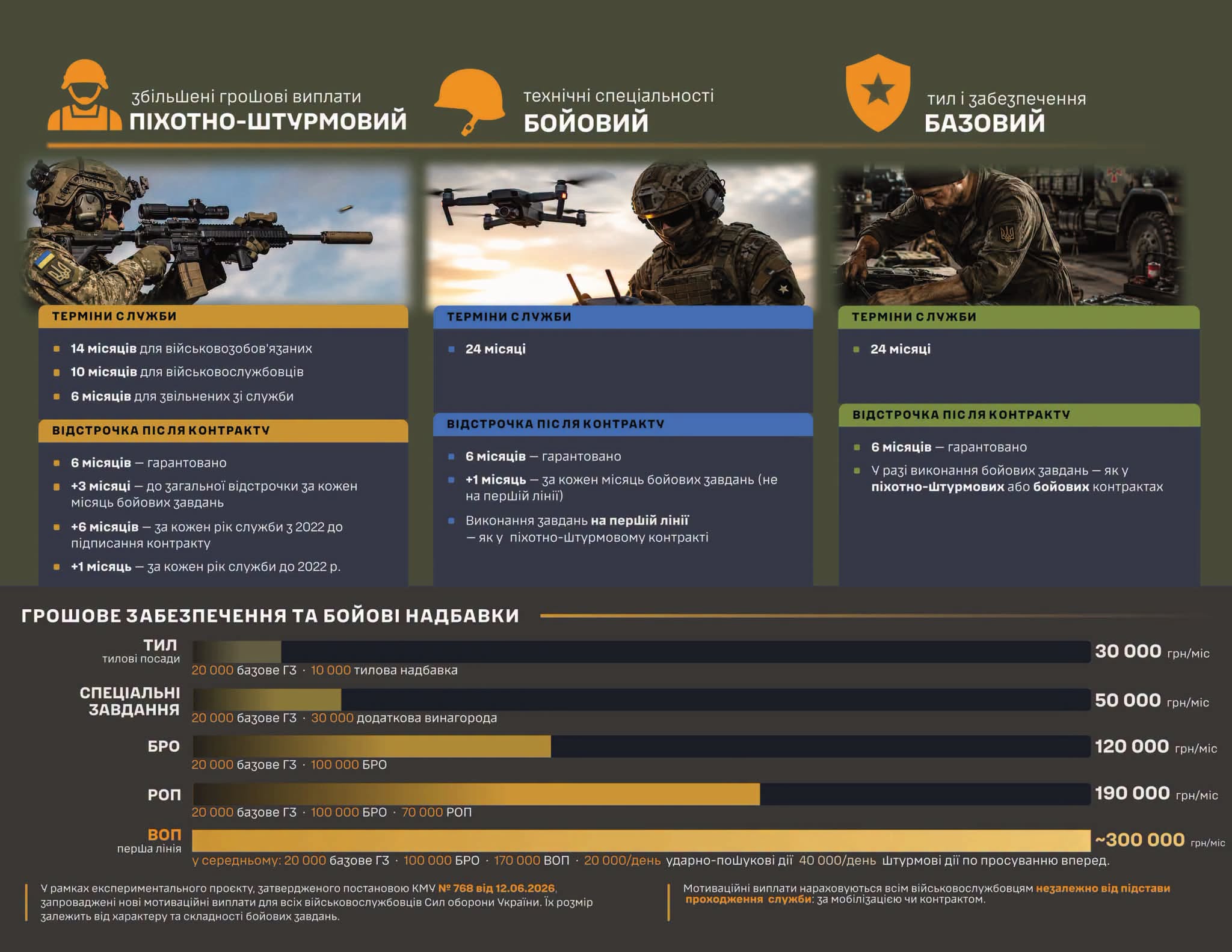
Task: Click '+1 місяць — за кожен місяць бойових завдань'
Action: [621, 488]
